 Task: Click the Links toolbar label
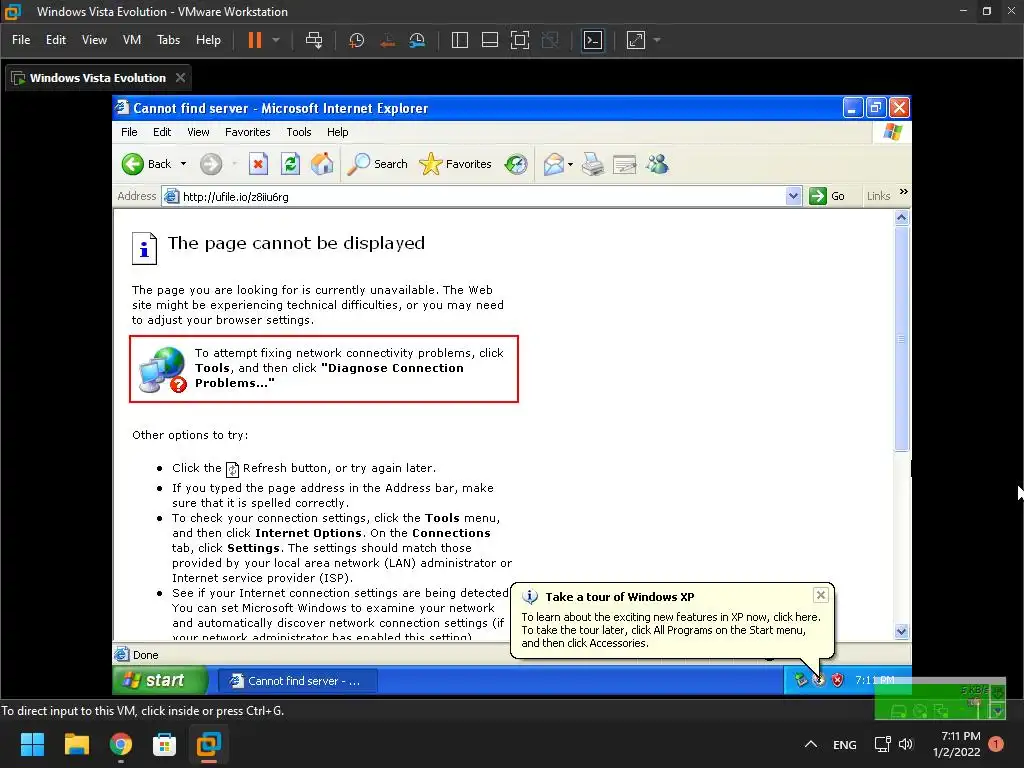click(878, 196)
